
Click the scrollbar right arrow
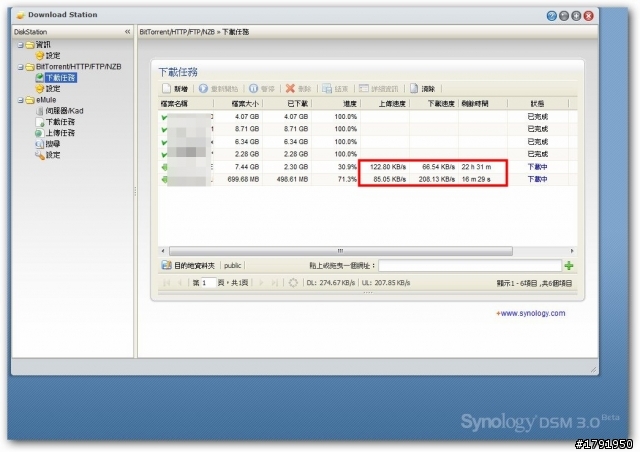(x=572, y=251)
